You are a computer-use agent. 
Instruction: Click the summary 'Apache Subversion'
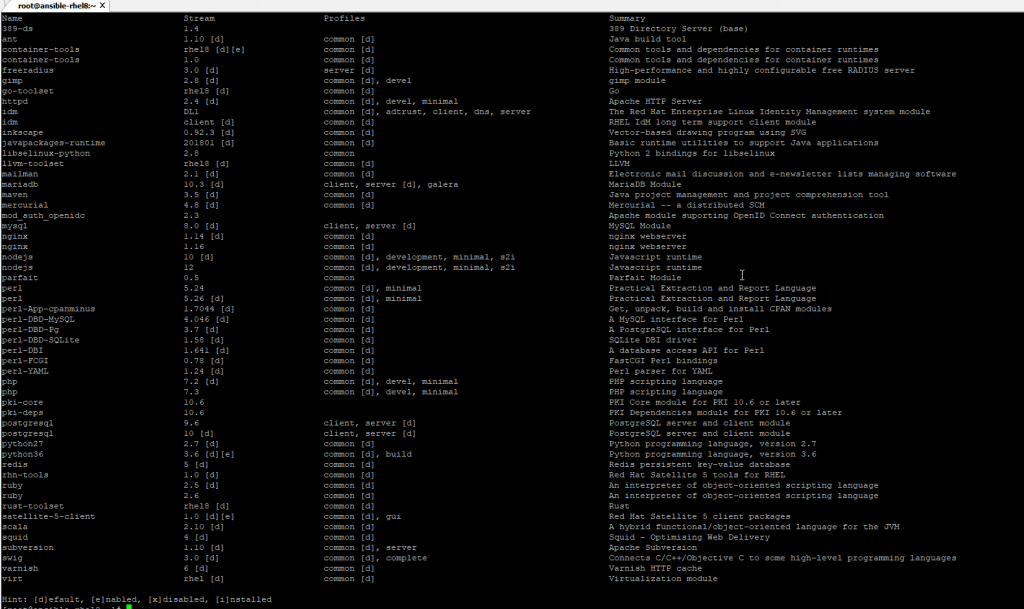[x=653, y=548]
